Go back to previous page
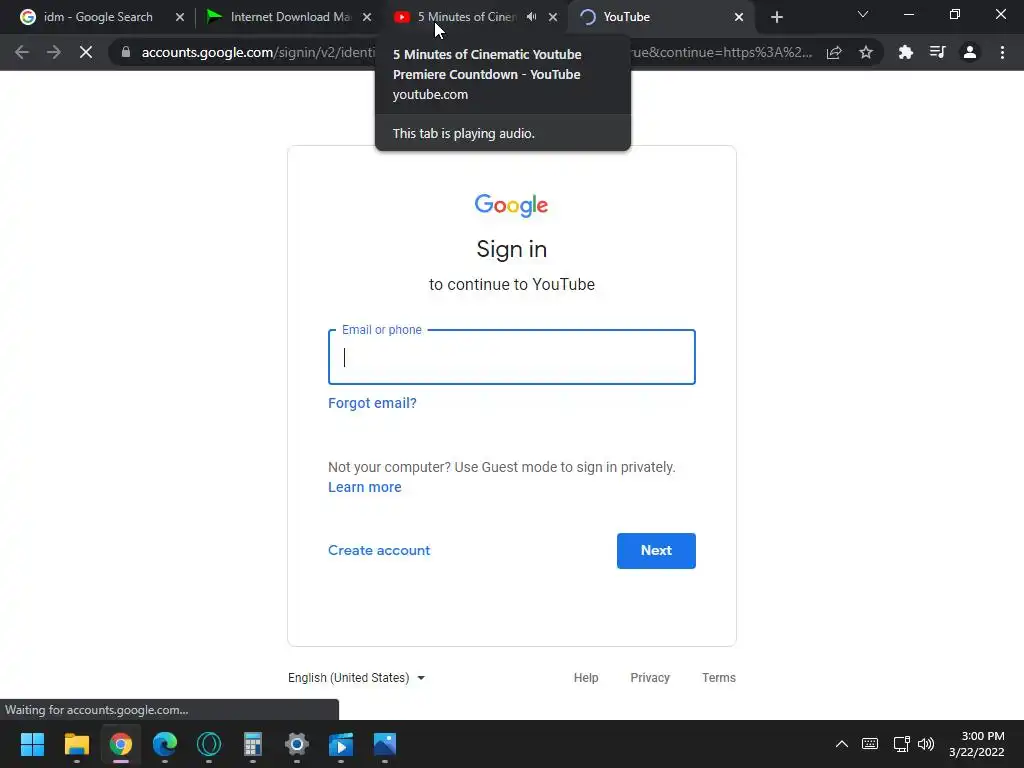 pos(22,52)
